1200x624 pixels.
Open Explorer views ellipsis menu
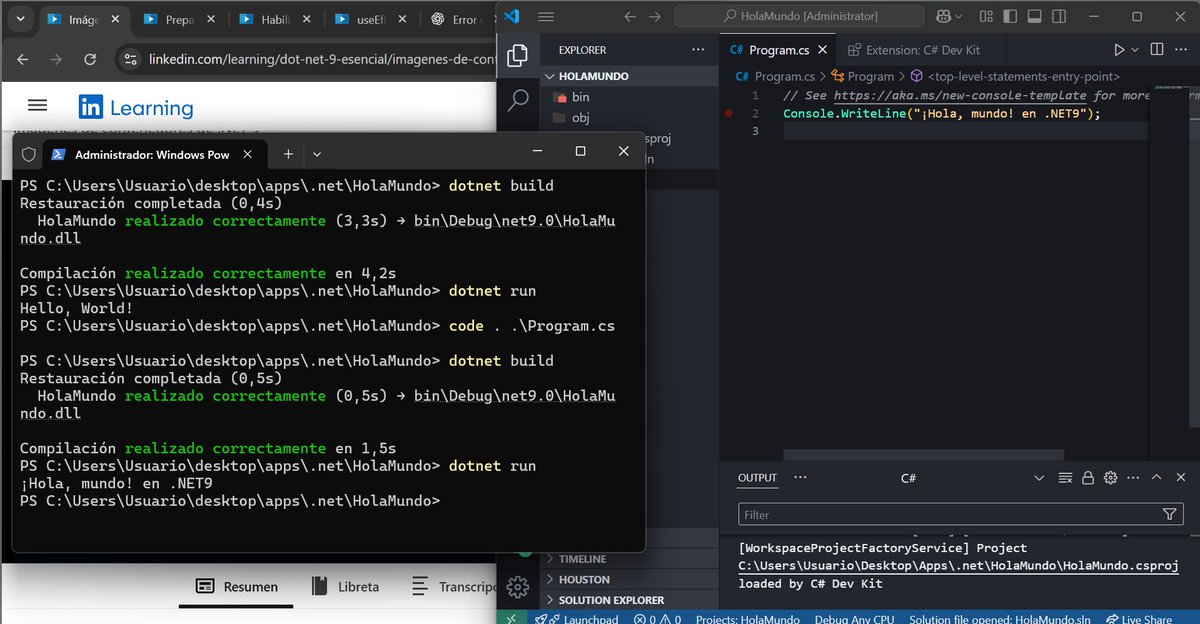(x=697, y=50)
